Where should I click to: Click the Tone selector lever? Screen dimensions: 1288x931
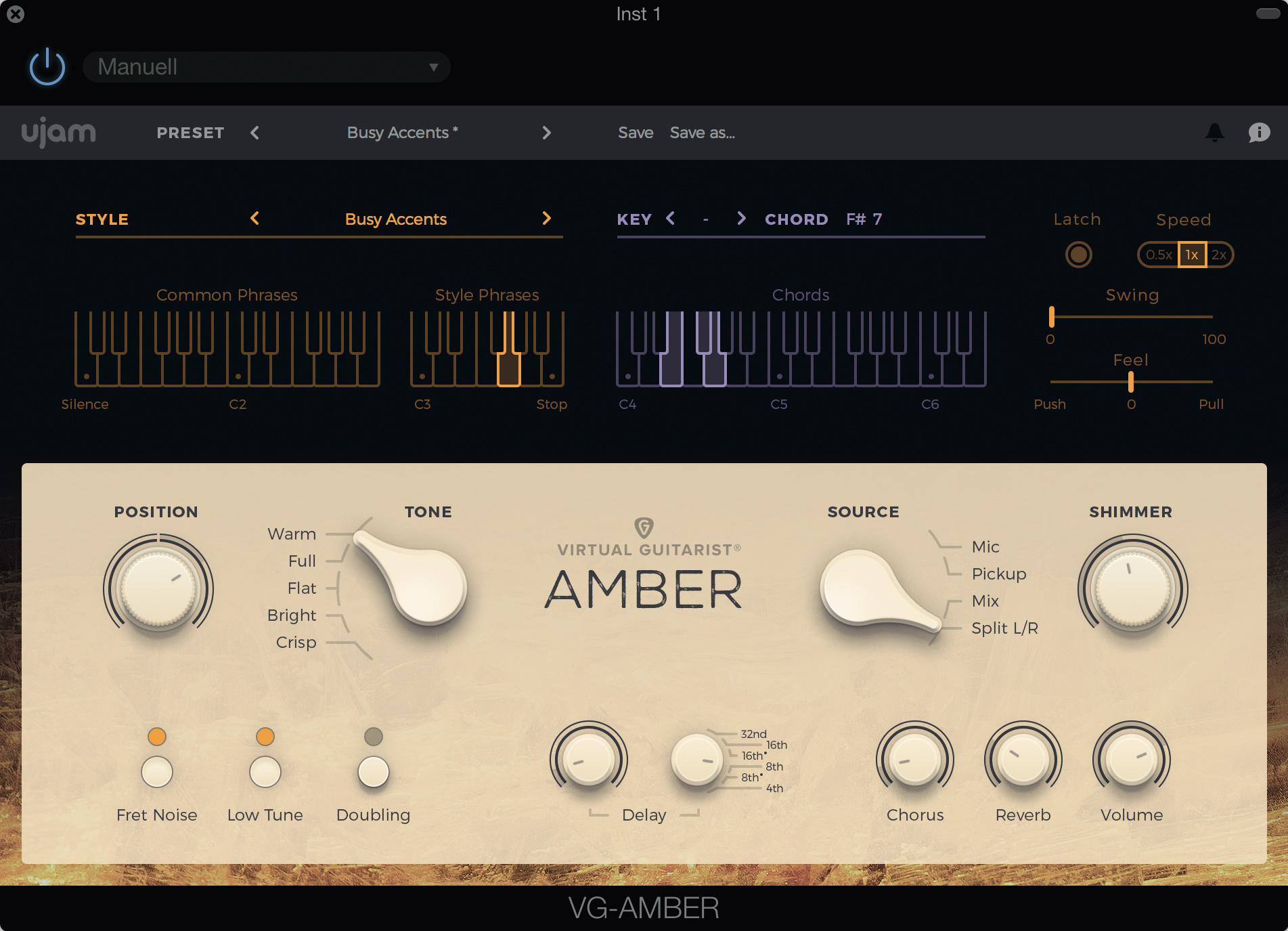click(410, 576)
